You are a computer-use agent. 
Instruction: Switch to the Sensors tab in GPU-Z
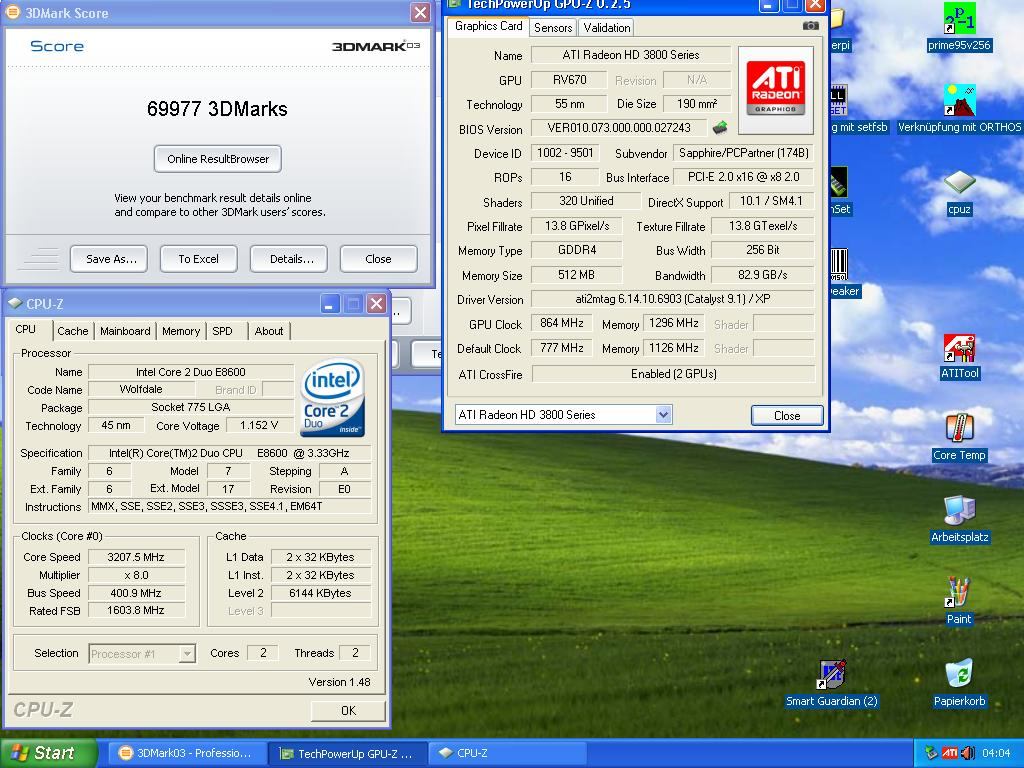(x=552, y=27)
